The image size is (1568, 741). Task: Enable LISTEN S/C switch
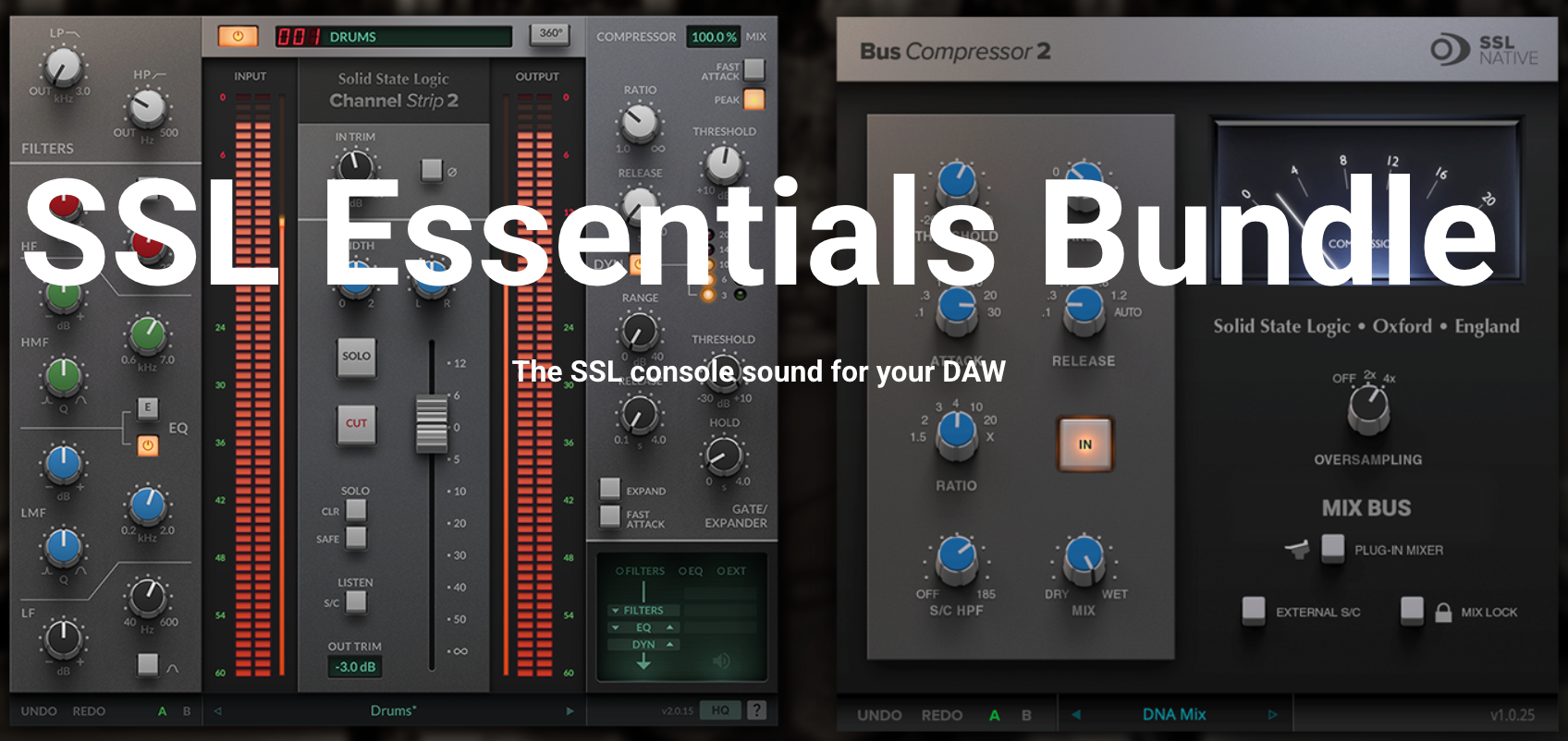(x=356, y=601)
